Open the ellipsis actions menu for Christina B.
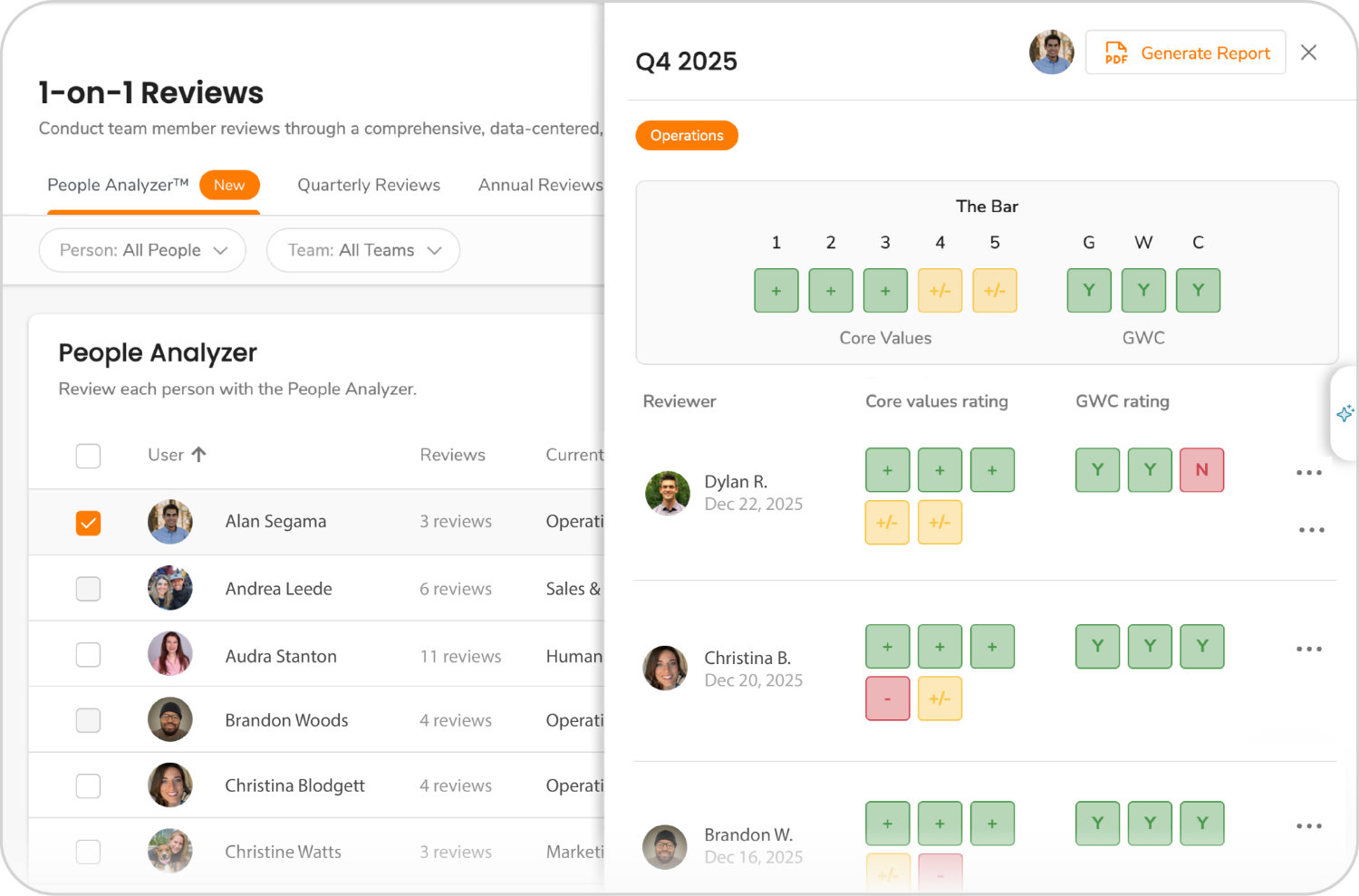This screenshot has width=1359, height=896. (x=1309, y=649)
